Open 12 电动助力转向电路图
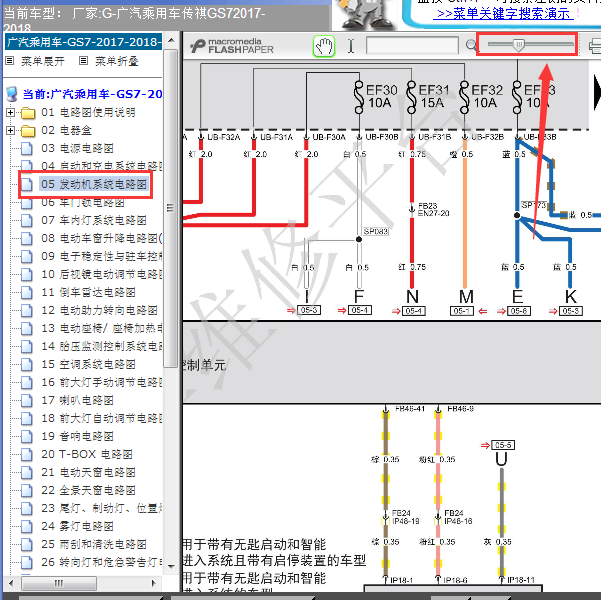This screenshot has height=600, width=601. pyautogui.click(x=99, y=310)
